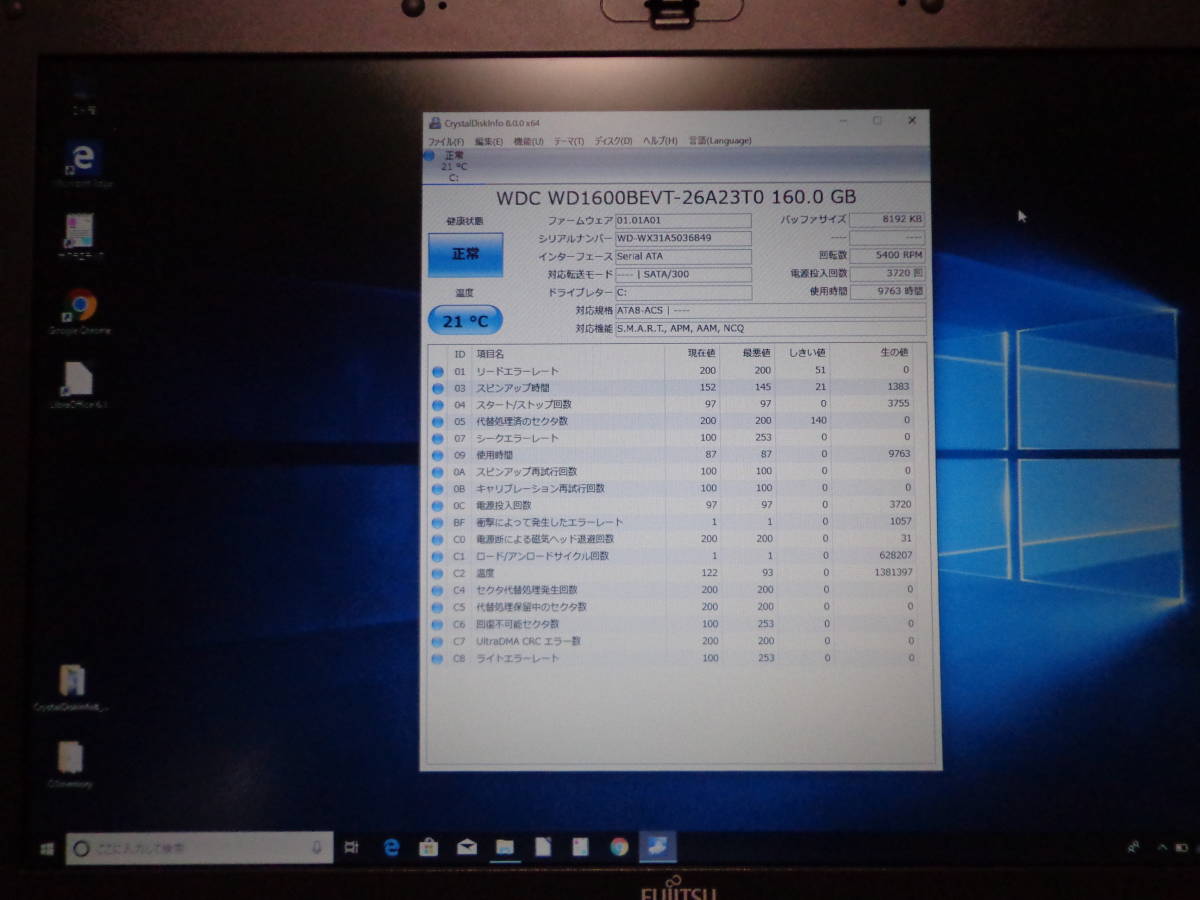Click the 正常 health status button

[x=465, y=254]
